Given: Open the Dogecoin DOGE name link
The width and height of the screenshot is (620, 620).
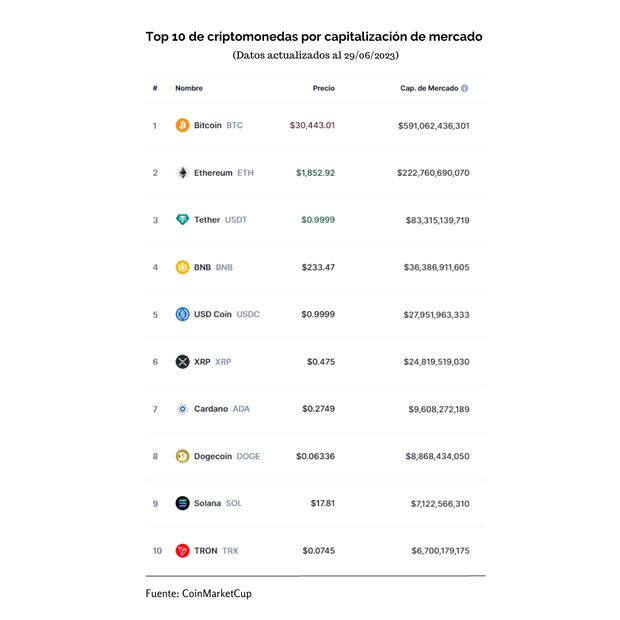Looking at the screenshot, I should pos(226,456).
